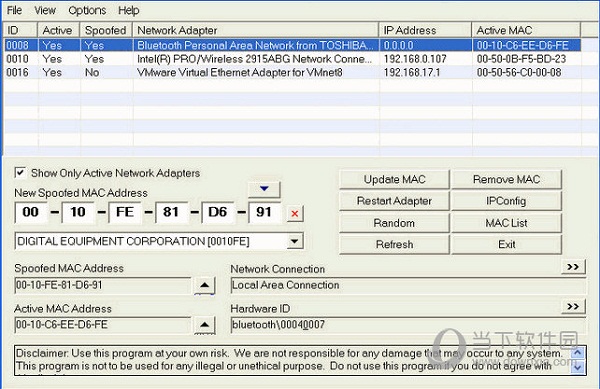
Task: Click >> button next to Network Connection
Action: (x=573, y=267)
